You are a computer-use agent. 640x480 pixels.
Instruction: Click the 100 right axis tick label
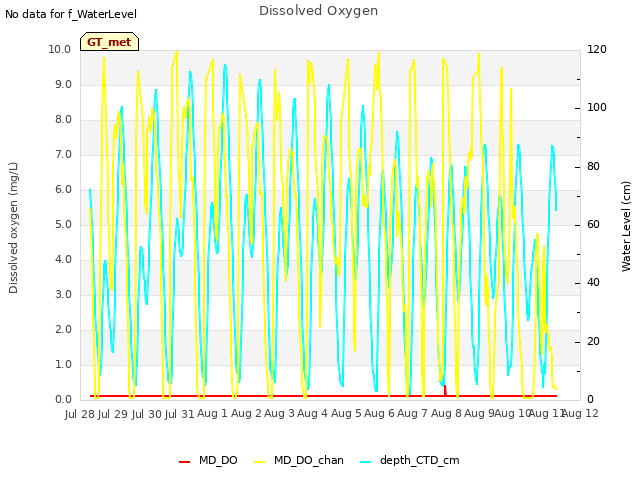tap(597, 108)
